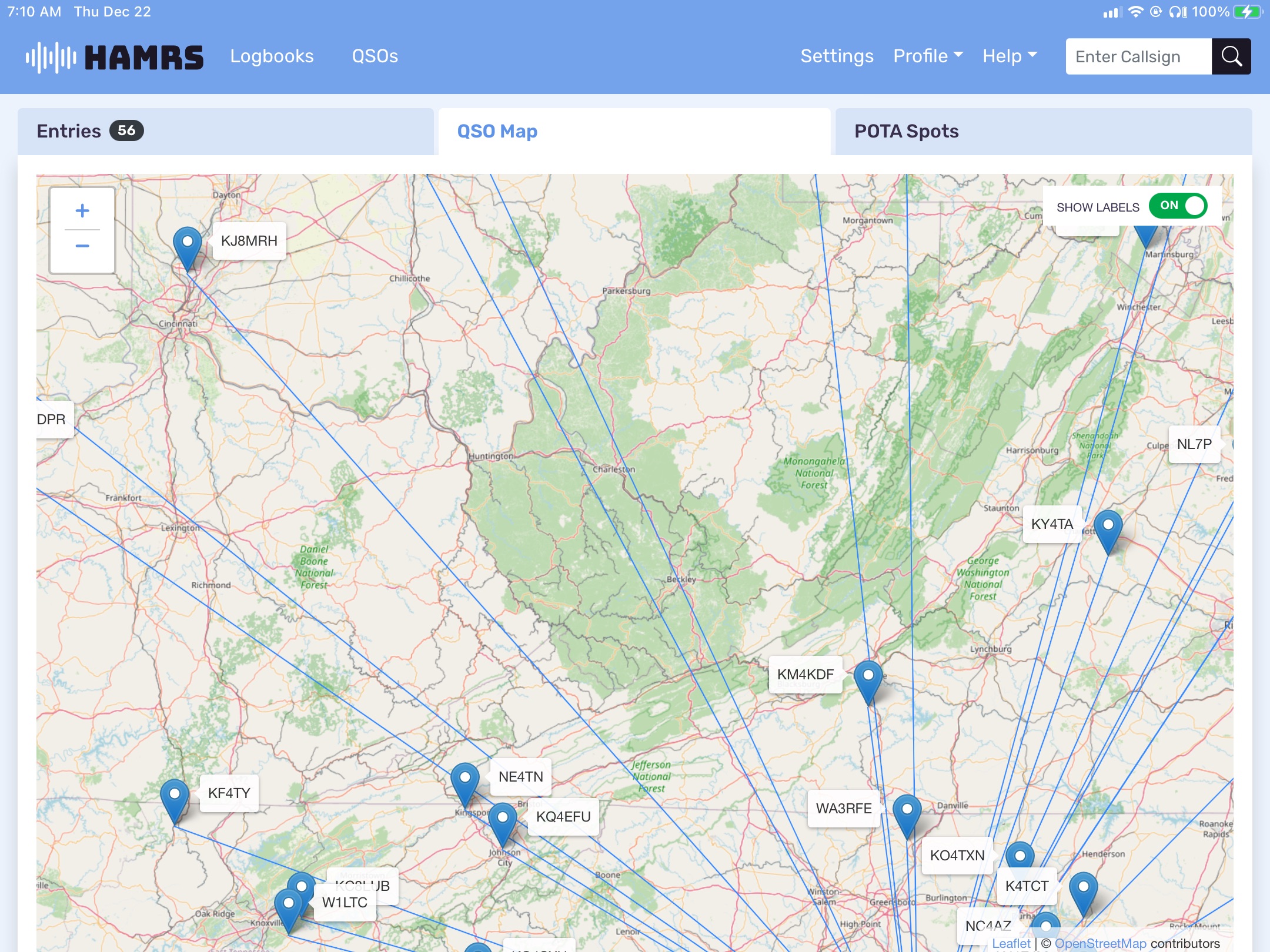This screenshot has height=952, width=1270.
Task: Click the callsign search magnifier button
Action: (x=1231, y=56)
